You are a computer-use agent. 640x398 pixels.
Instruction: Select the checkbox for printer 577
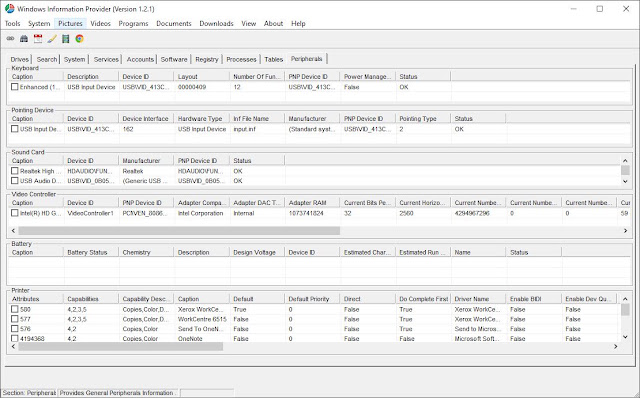tap(15, 319)
